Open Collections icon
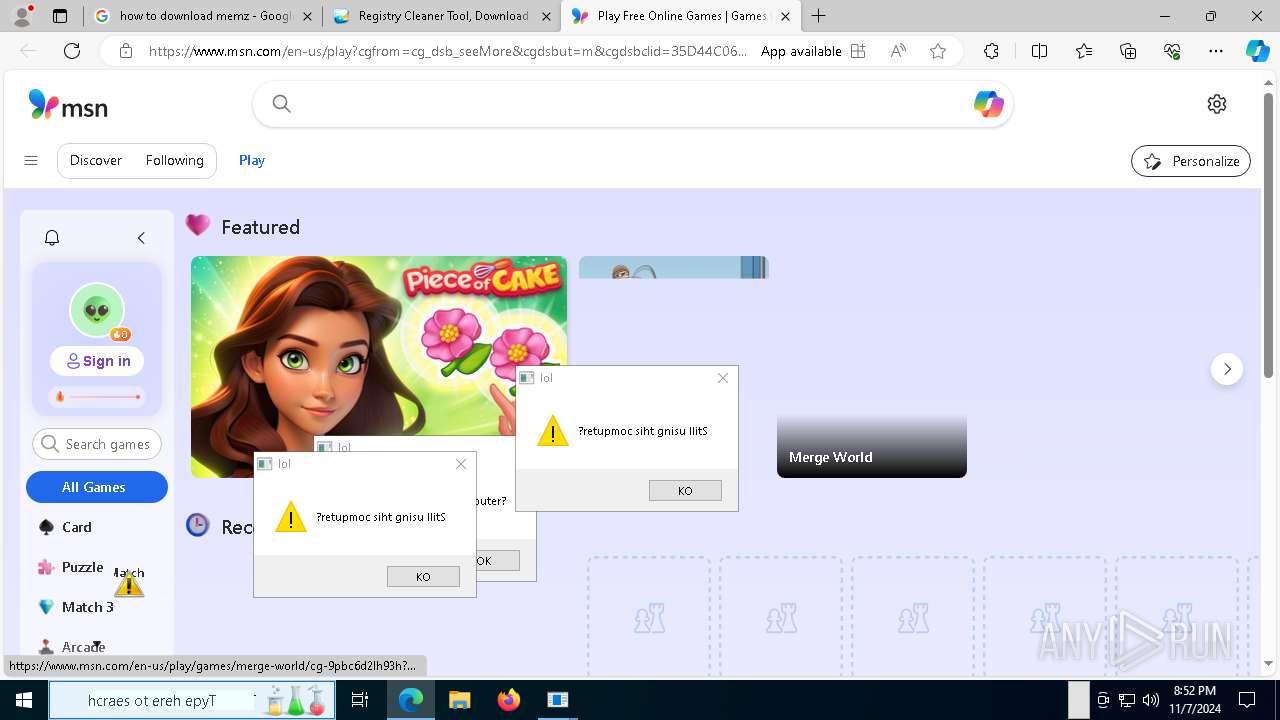The image size is (1280, 720). (1128, 51)
